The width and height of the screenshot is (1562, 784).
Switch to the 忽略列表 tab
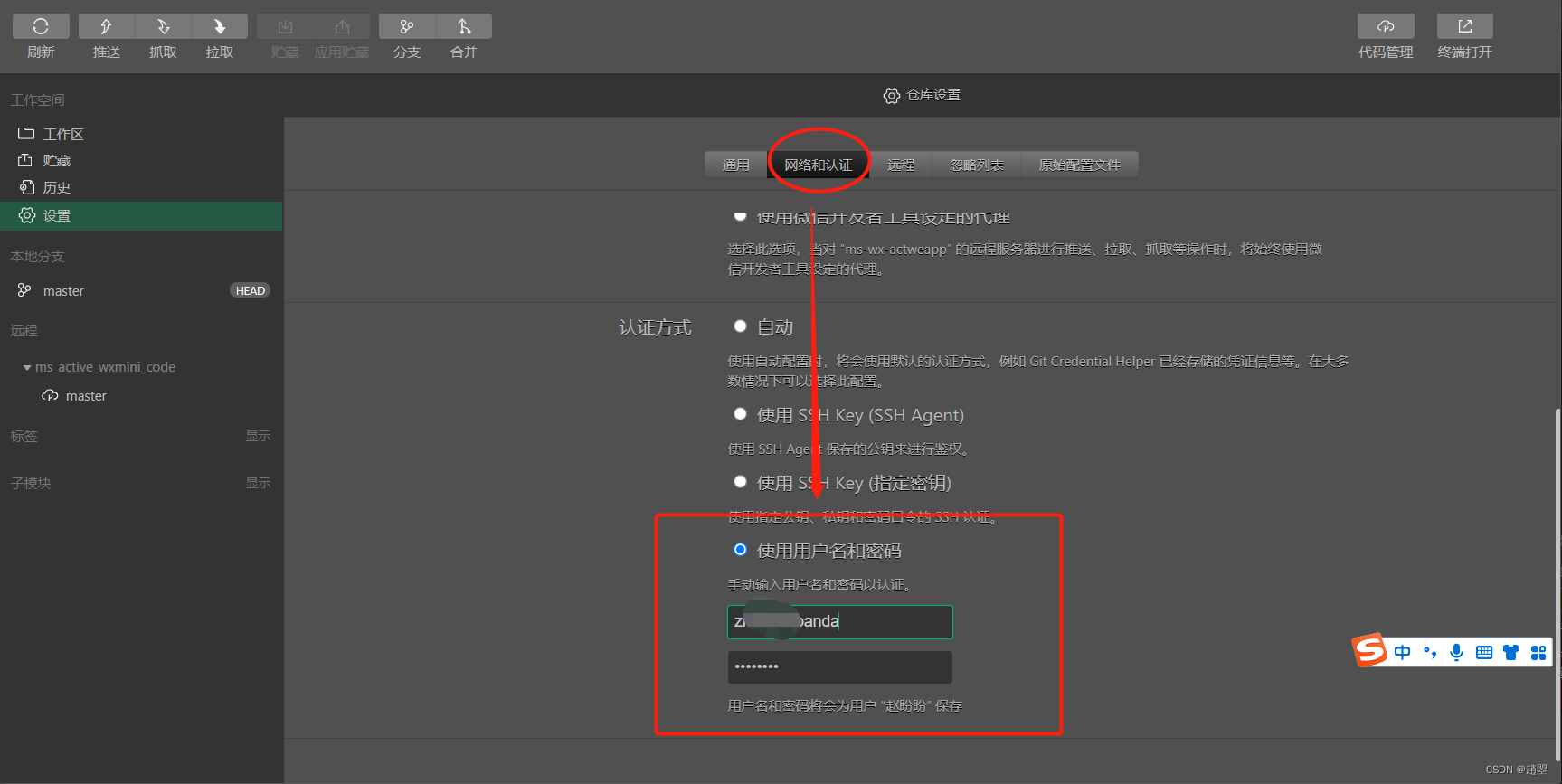click(x=977, y=165)
